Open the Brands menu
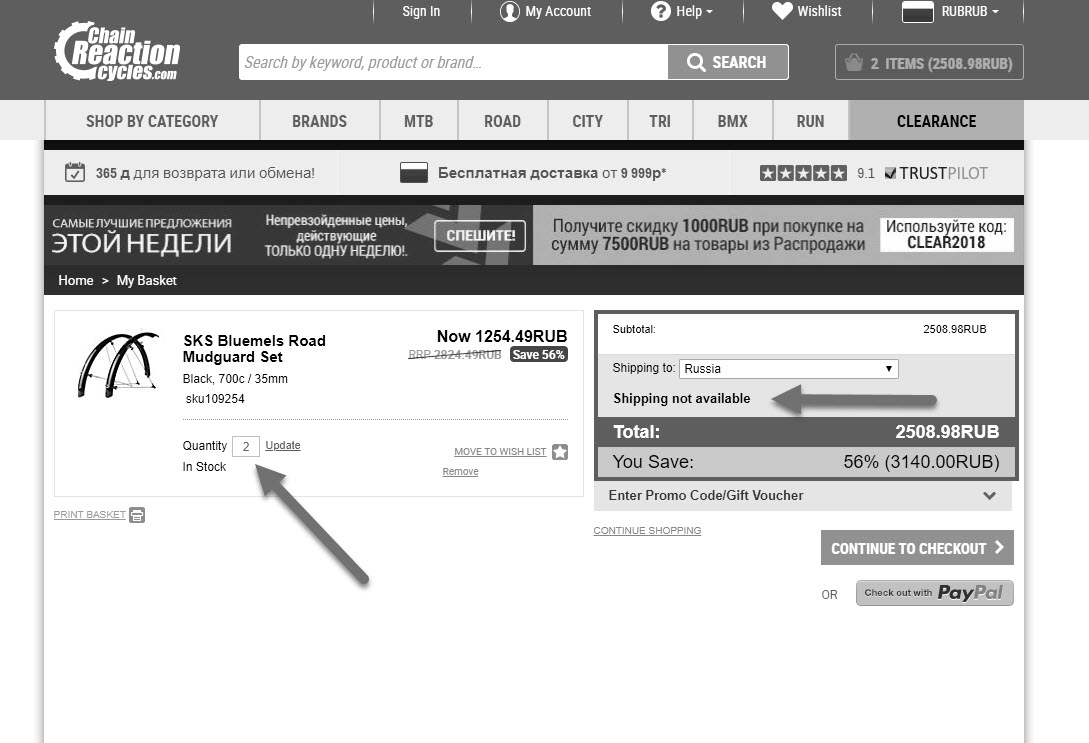This screenshot has height=743, width=1089. [319, 121]
